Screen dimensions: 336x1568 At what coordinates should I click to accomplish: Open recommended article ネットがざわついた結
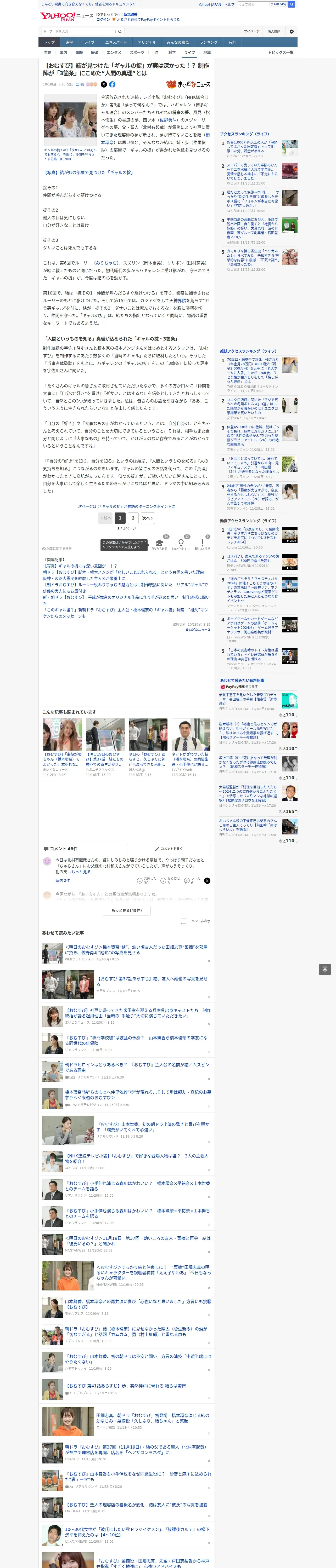(190, 760)
